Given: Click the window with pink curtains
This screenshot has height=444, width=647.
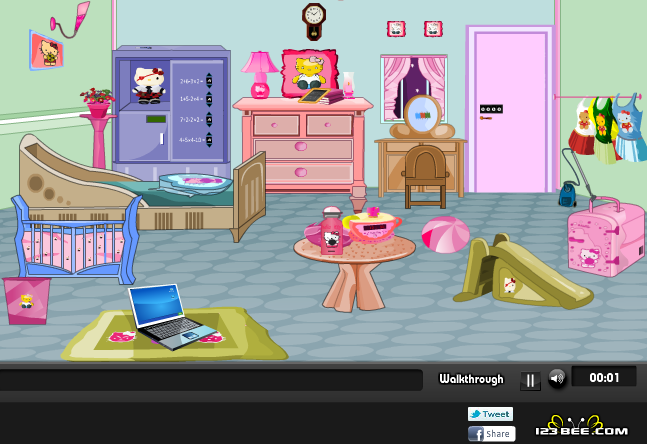Looking at the screenshot, I should pyautogui.click(x=413, y=88).
